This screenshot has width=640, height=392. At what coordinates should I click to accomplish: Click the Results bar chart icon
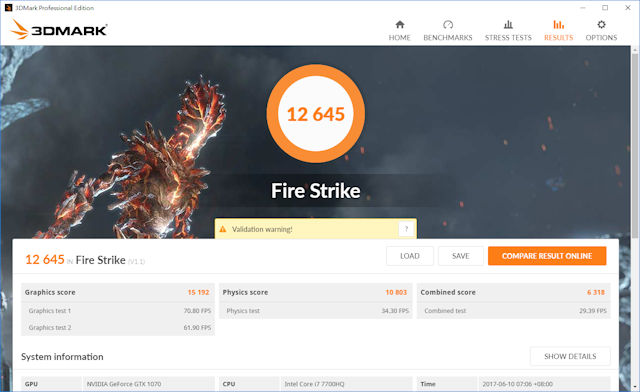558,24
